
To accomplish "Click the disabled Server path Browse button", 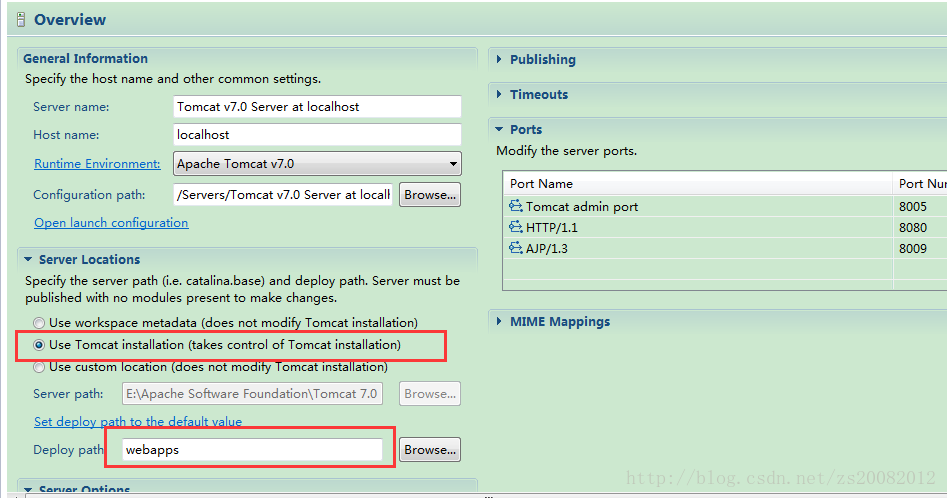I will [x=430, y=394].
